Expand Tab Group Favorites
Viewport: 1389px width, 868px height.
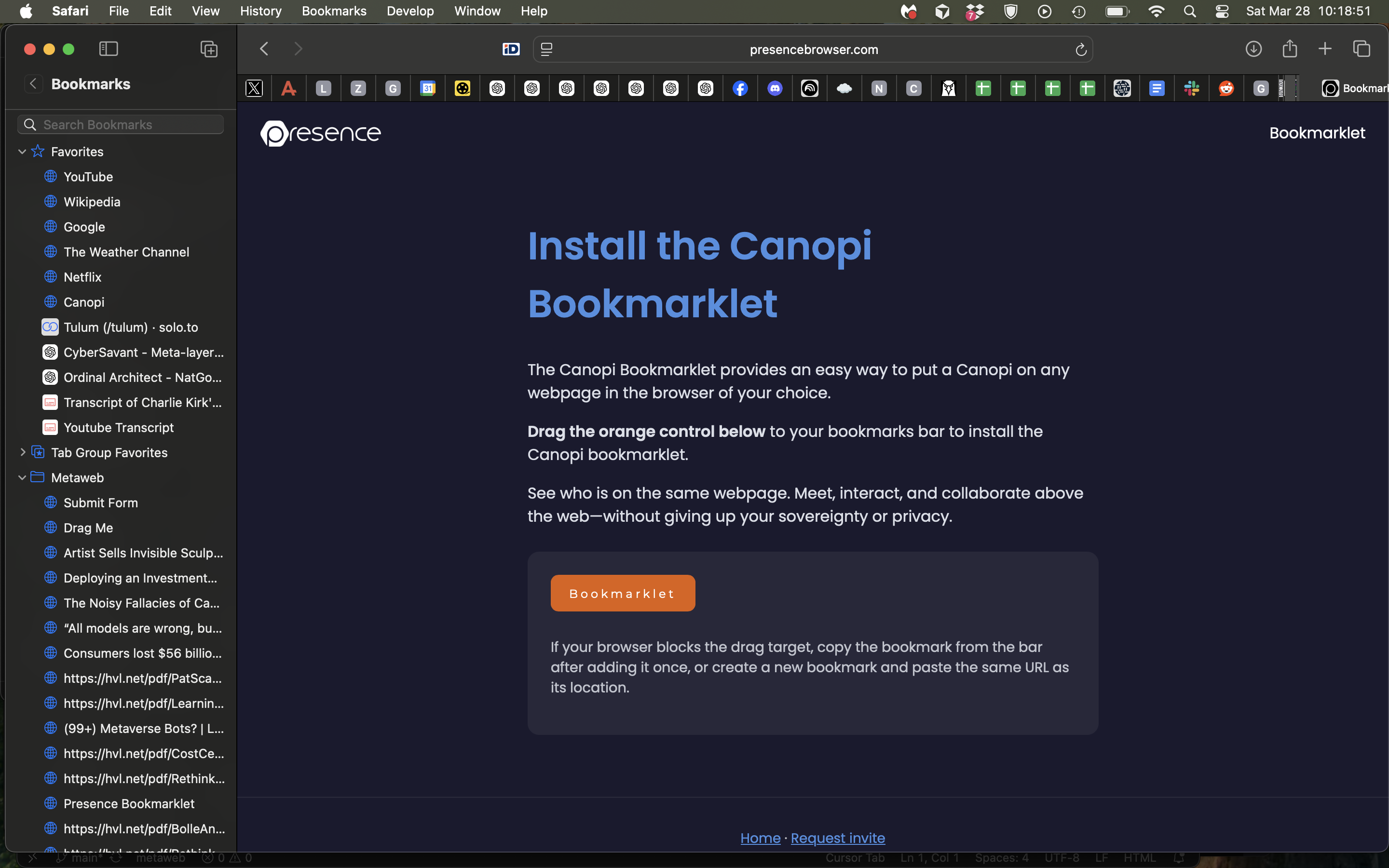(23, 452)
